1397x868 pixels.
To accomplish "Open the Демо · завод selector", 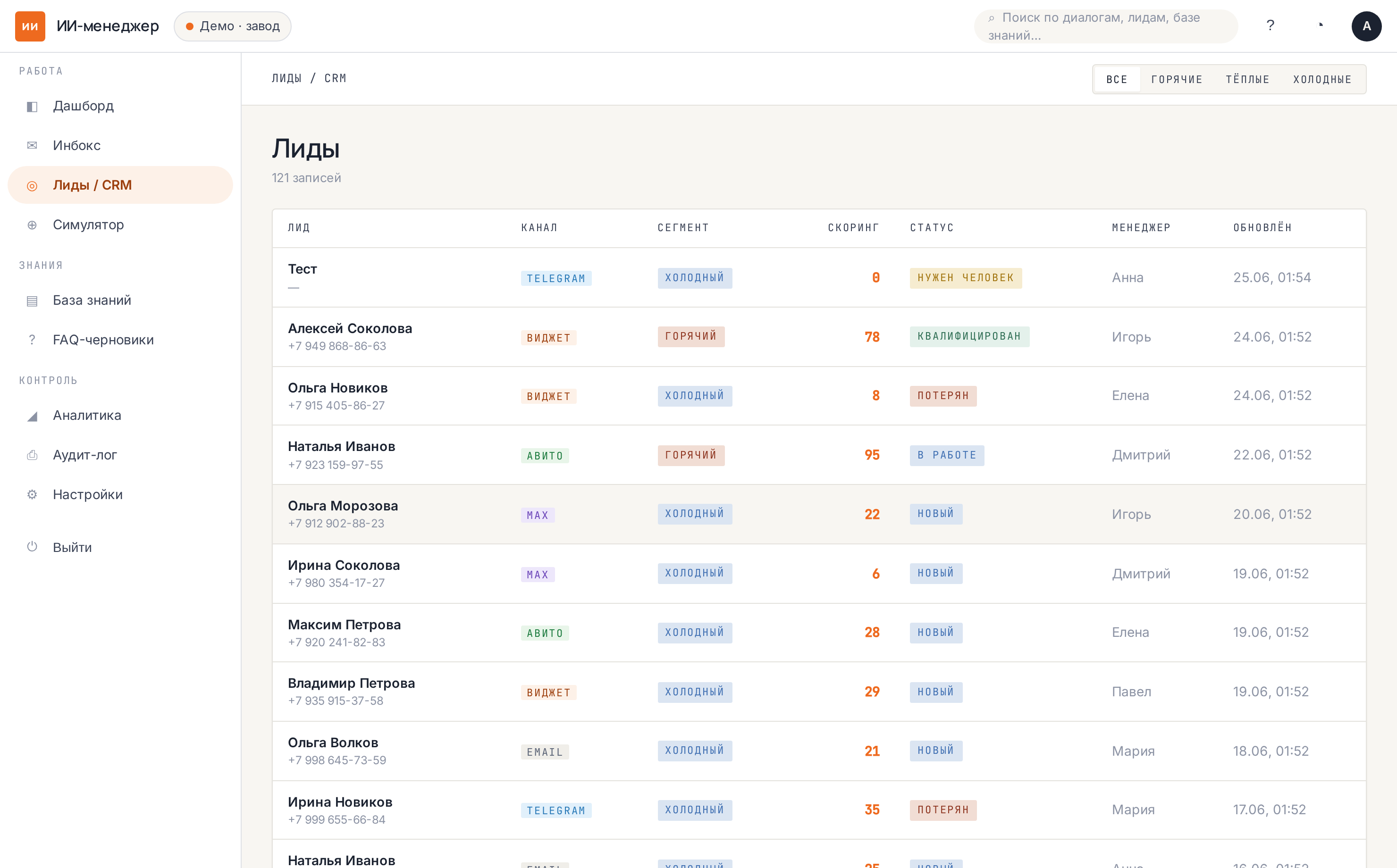I will click(233, 26).
